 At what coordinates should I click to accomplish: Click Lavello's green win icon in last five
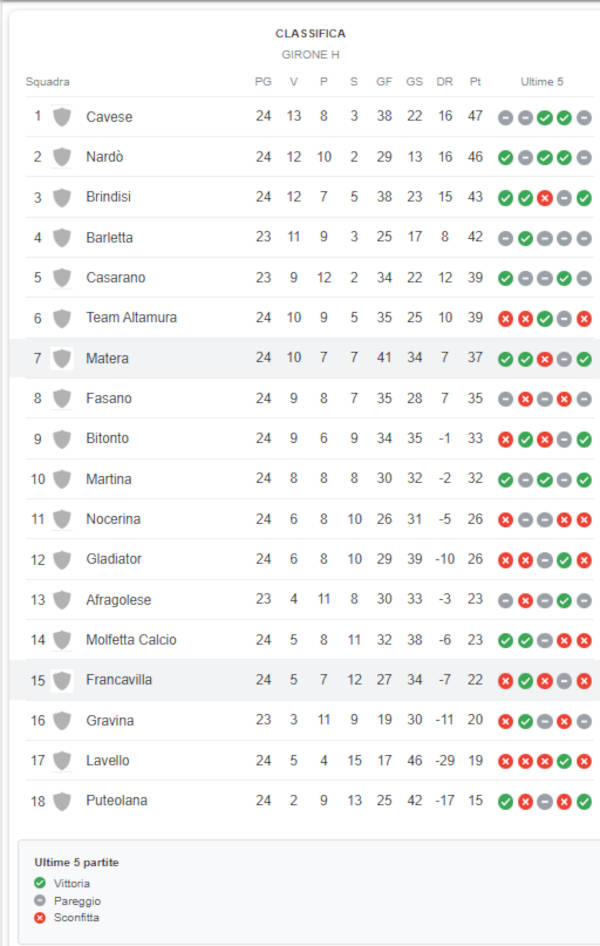click(564, 761)
